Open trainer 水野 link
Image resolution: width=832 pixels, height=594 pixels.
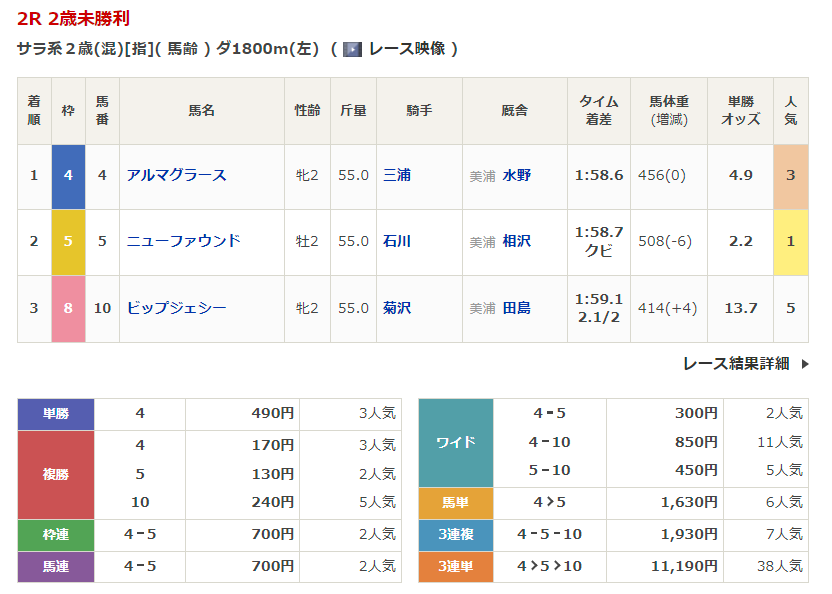pyautogui.click(x=516, y=175)
